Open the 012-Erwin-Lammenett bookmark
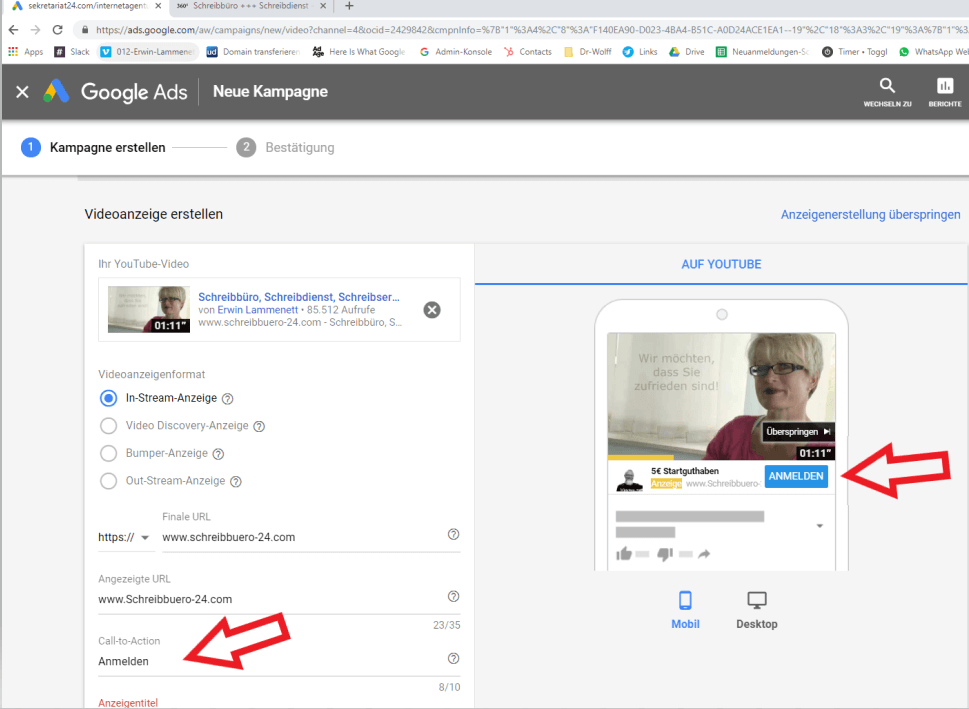 pyautogui.click(x=147, y=52)
